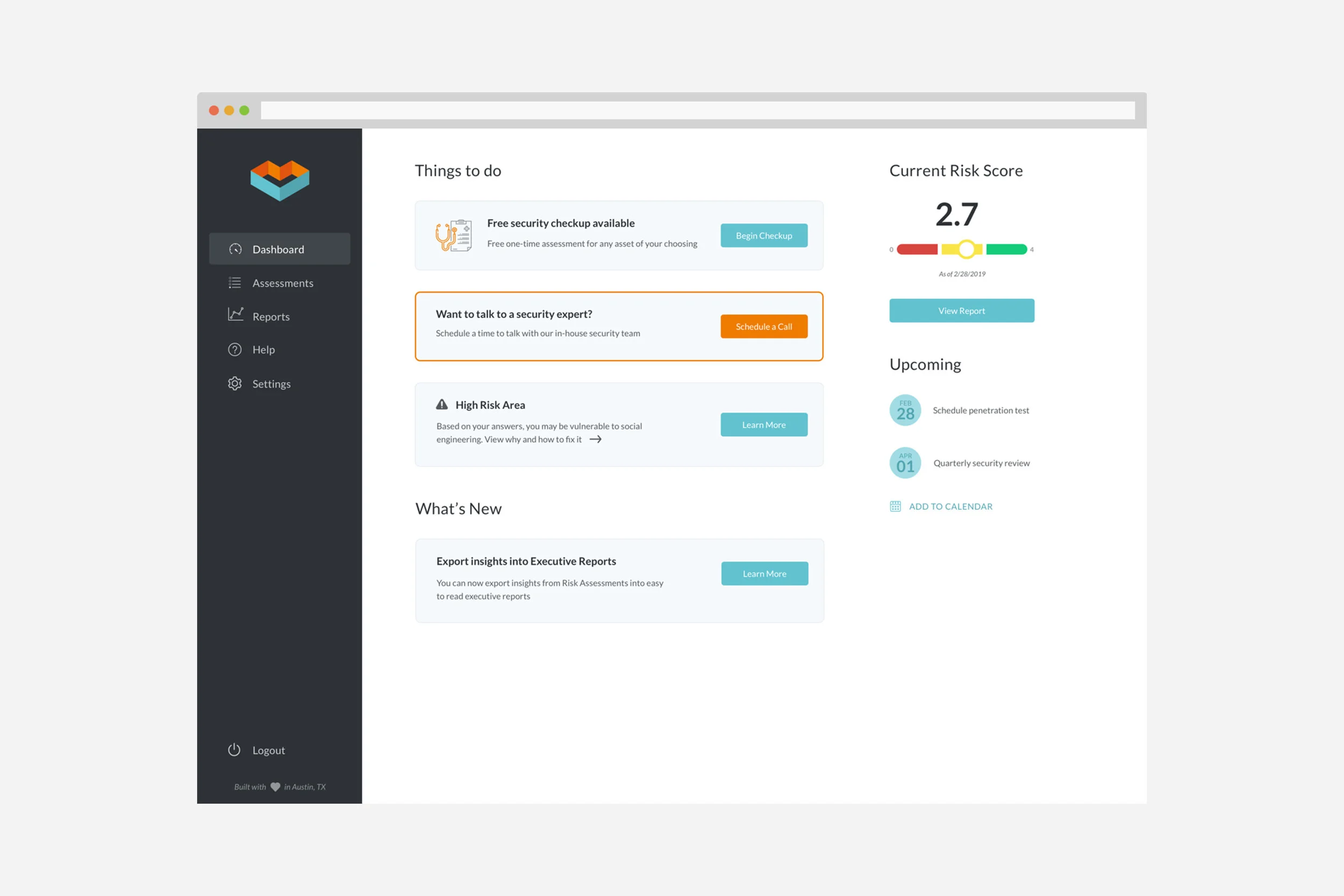The width and height of the screenshot is (1344, 896).
Task: Click the ADD TO CALENDAR link
Action: [x=951, y=506]
